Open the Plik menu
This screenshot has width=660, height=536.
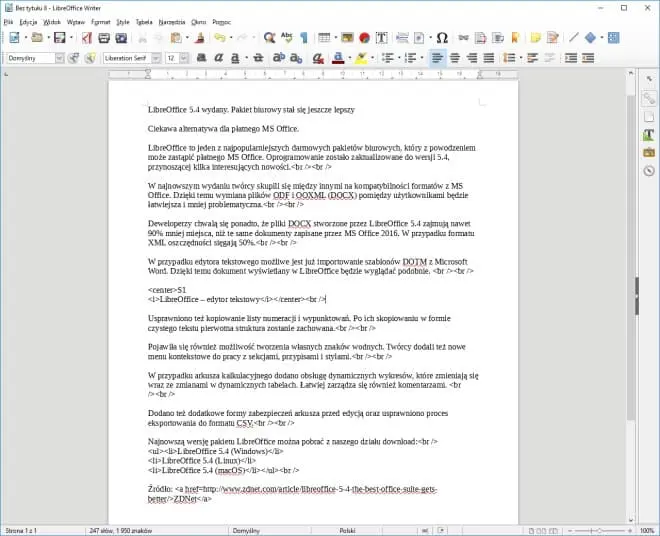tap(8, 22)
